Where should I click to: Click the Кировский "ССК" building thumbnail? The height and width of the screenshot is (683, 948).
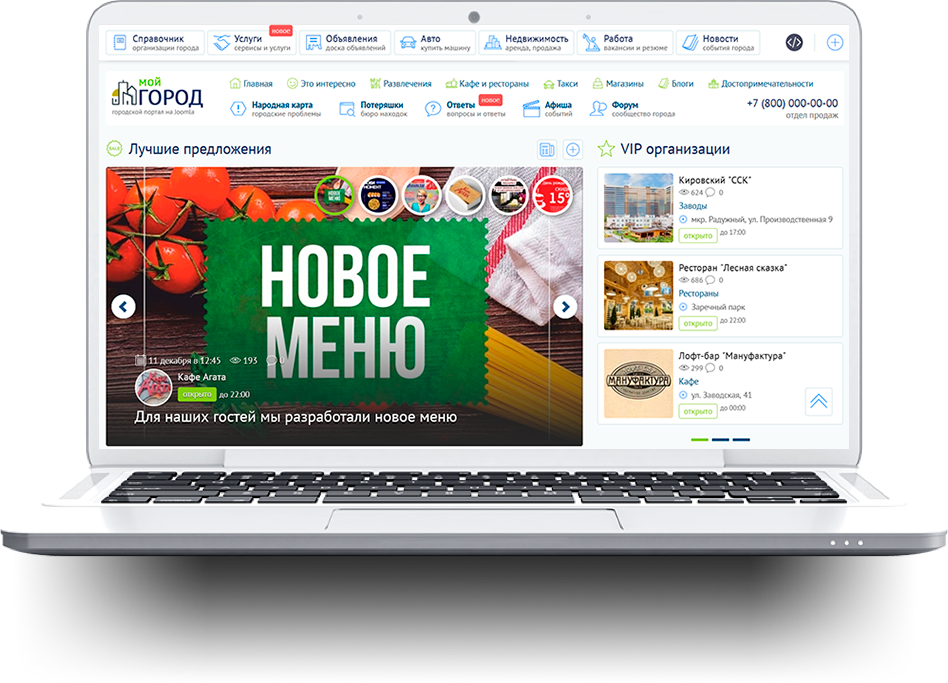click(638, 208)
